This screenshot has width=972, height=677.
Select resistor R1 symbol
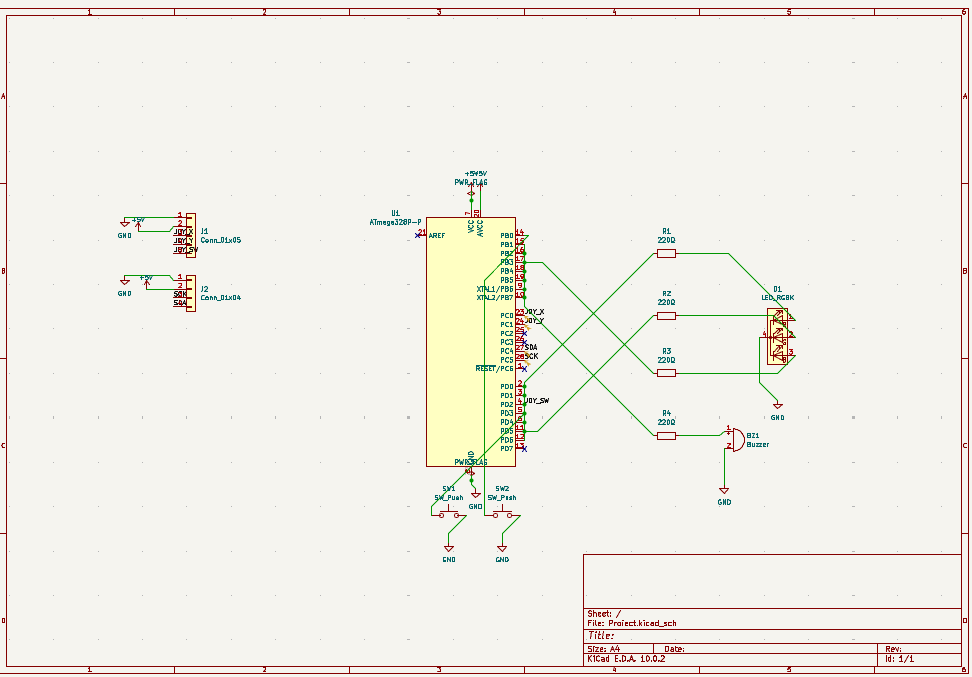666,254
